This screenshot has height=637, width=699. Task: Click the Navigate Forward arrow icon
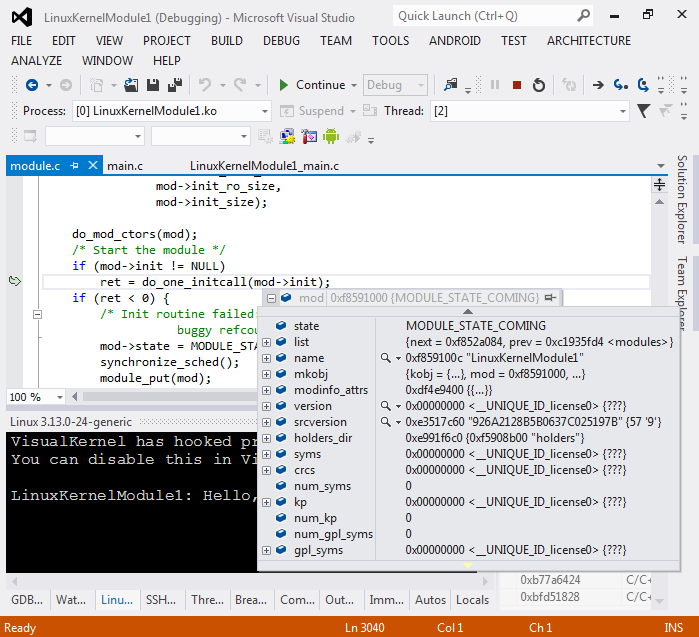point(66,85)
